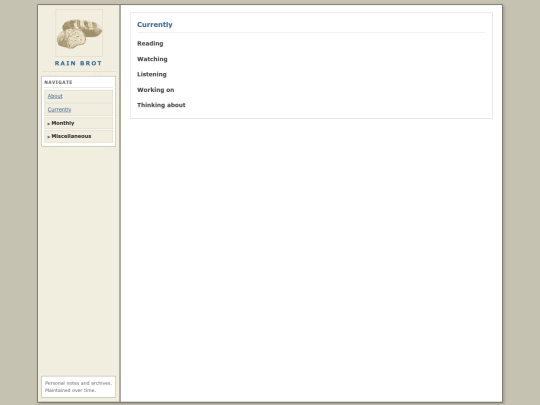Click the Currently page heading
Image resolution: width=540 pixels, height=405 pixels.
(x=155, y=24)
